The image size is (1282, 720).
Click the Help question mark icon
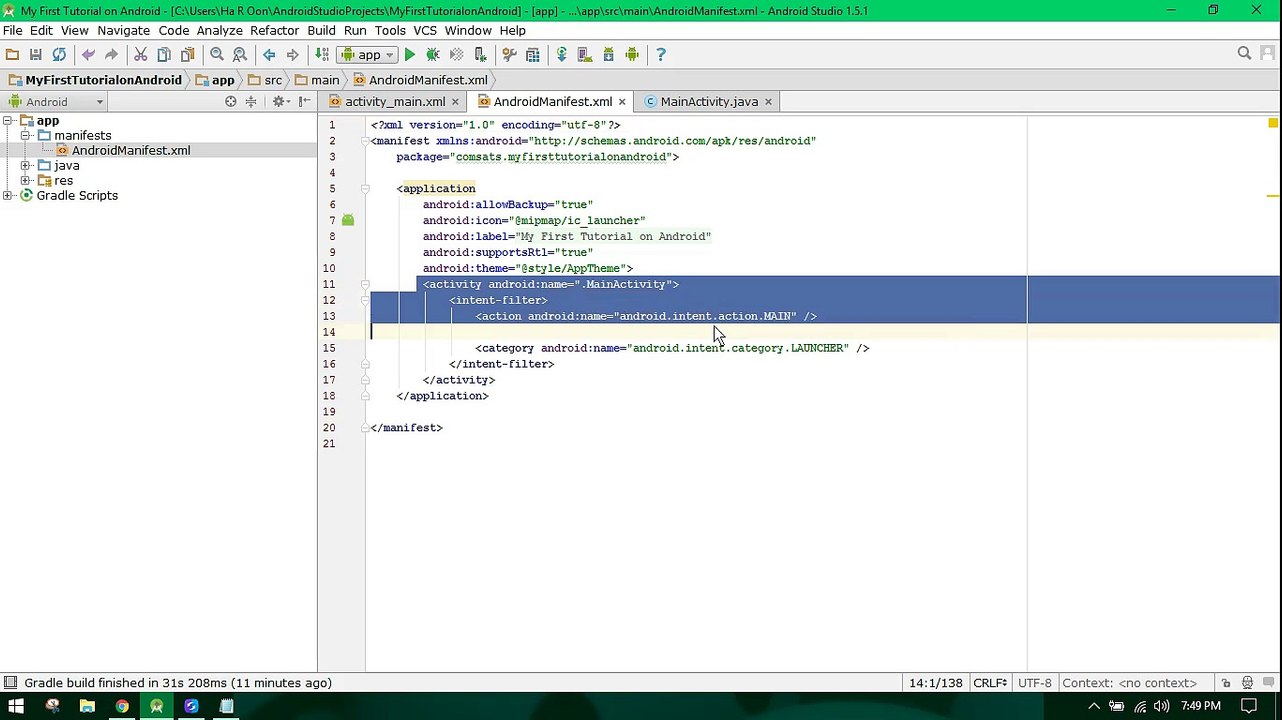[661, 55]
